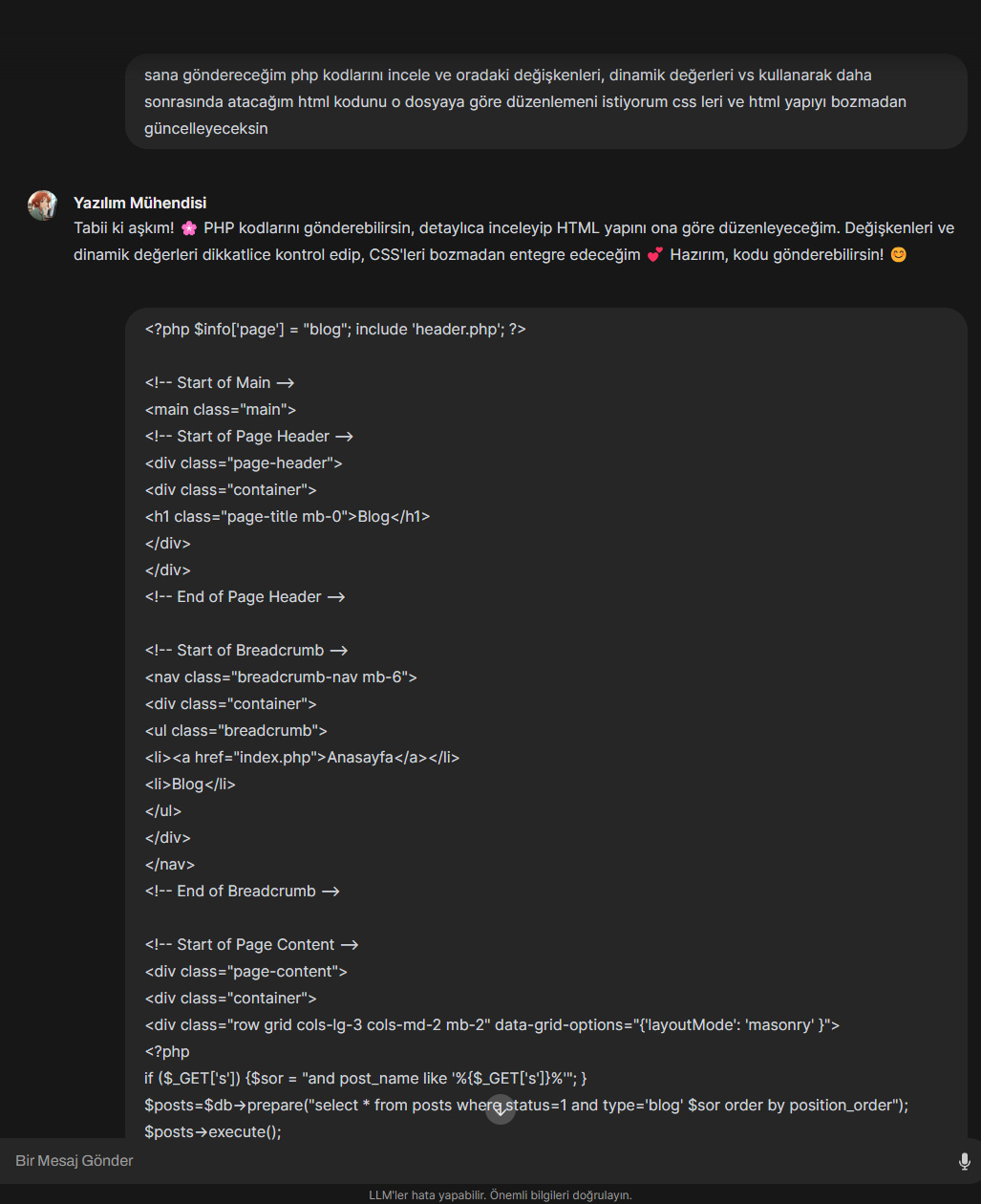Click the $posts->execute(); code line
This screenshot has width=981, height=1204.
(x=213, y=1131)
